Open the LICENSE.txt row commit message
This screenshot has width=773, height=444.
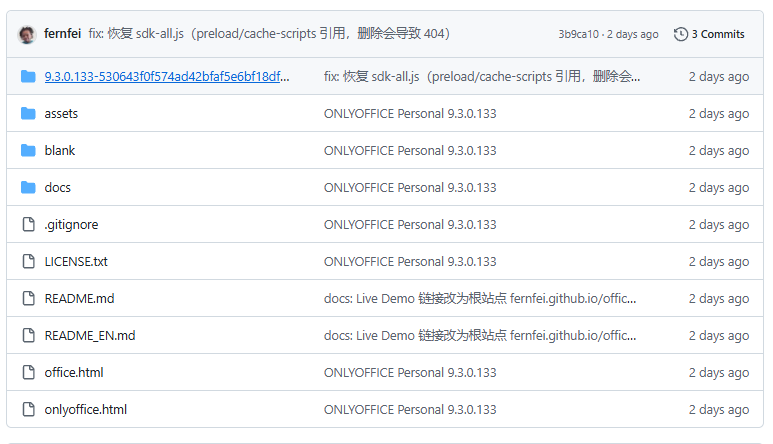(410, 261)
